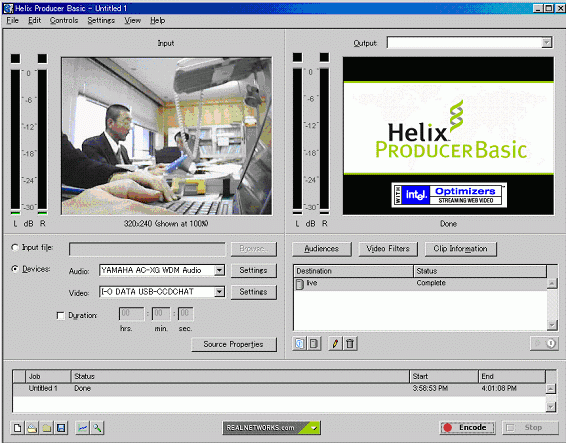The width and height of the screenshot is (566, 443).
Task: Click the Helix Producer title bar icon
Action: click(x=8, y=8)
